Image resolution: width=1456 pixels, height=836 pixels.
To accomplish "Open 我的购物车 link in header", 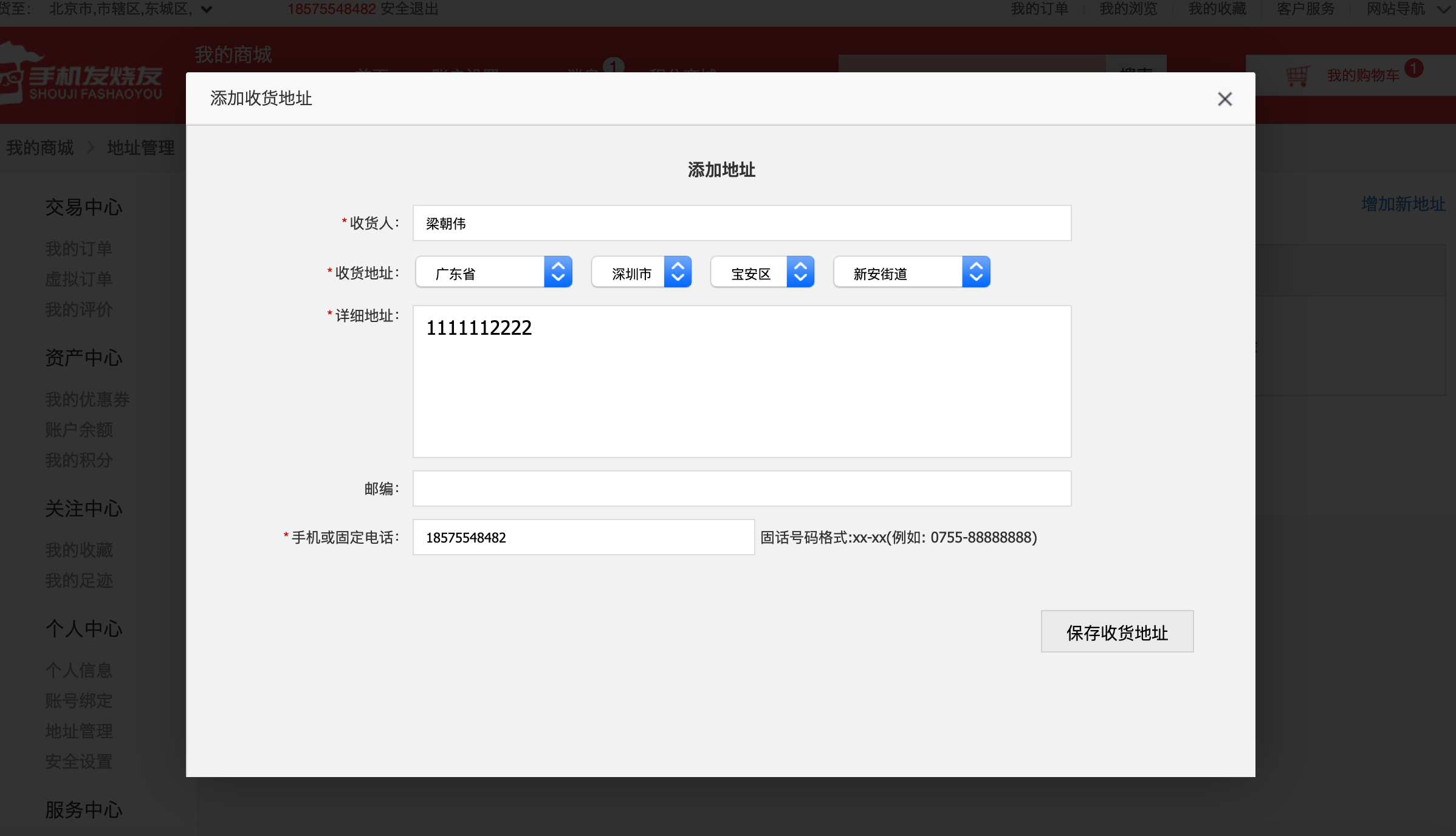I will tap(1363, 75).
